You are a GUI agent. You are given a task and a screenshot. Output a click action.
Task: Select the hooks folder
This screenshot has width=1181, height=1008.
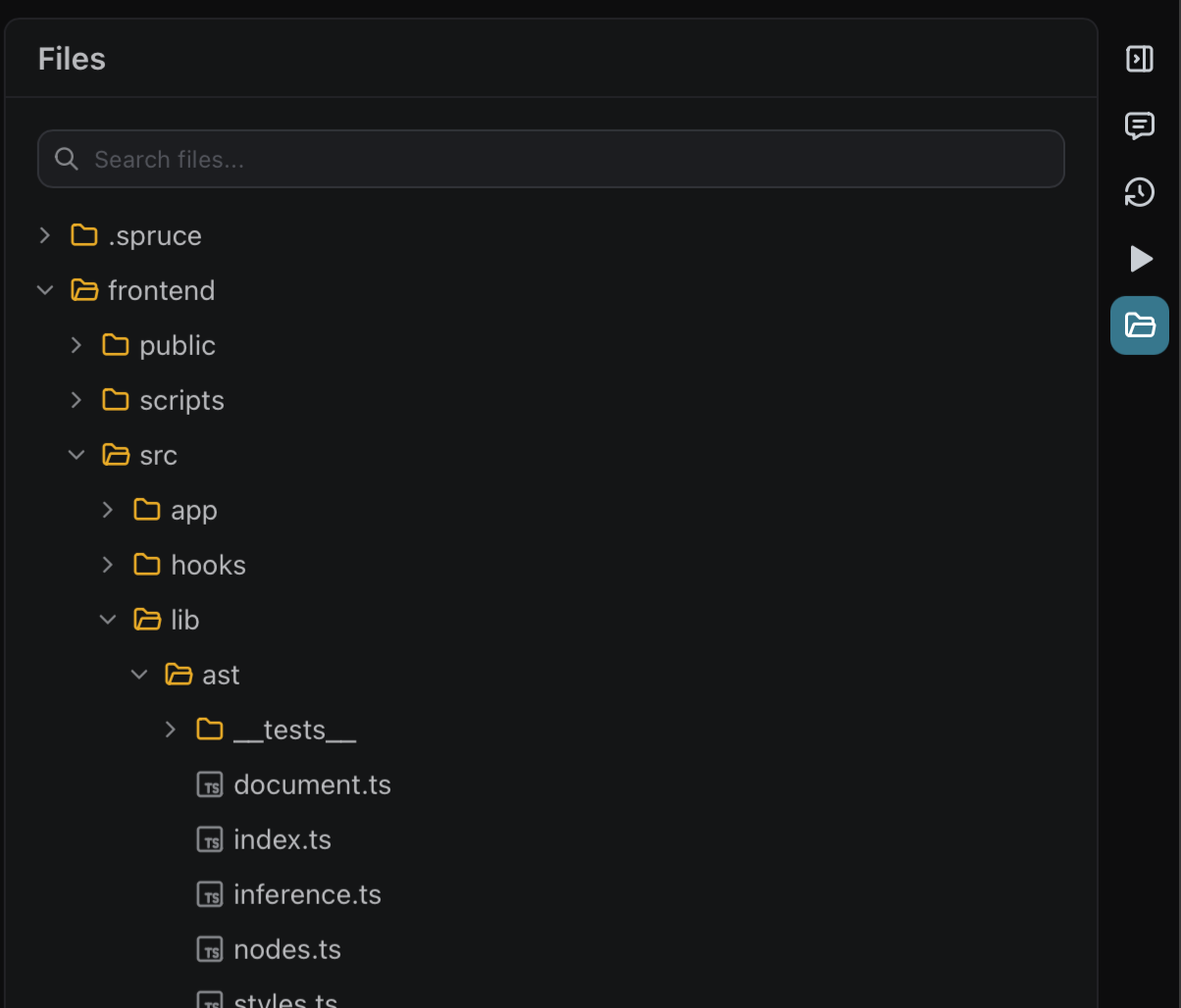click(x=208, y=565)
